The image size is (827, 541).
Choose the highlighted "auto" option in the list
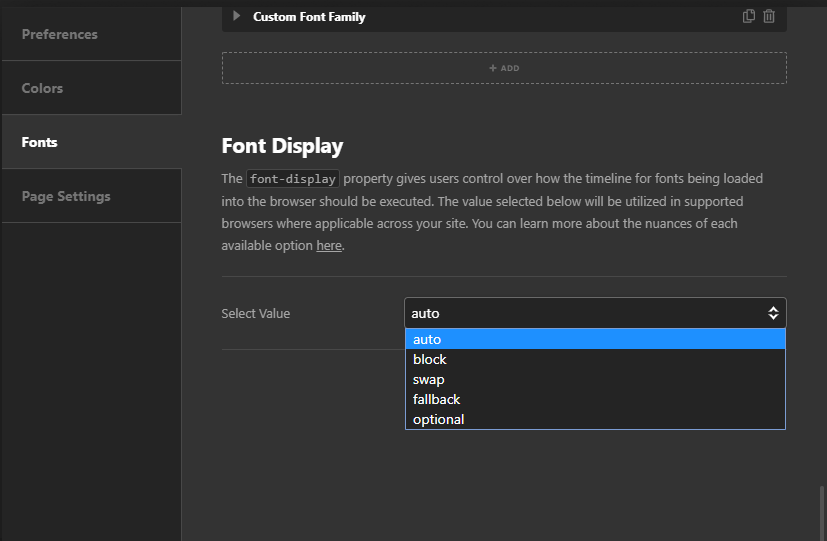click(x=427, y=340)
